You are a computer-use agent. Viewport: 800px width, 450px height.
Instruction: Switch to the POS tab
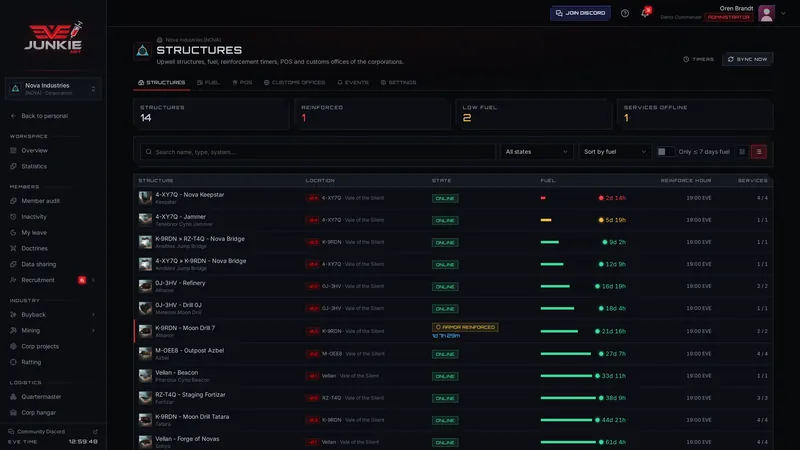[242, 83]
